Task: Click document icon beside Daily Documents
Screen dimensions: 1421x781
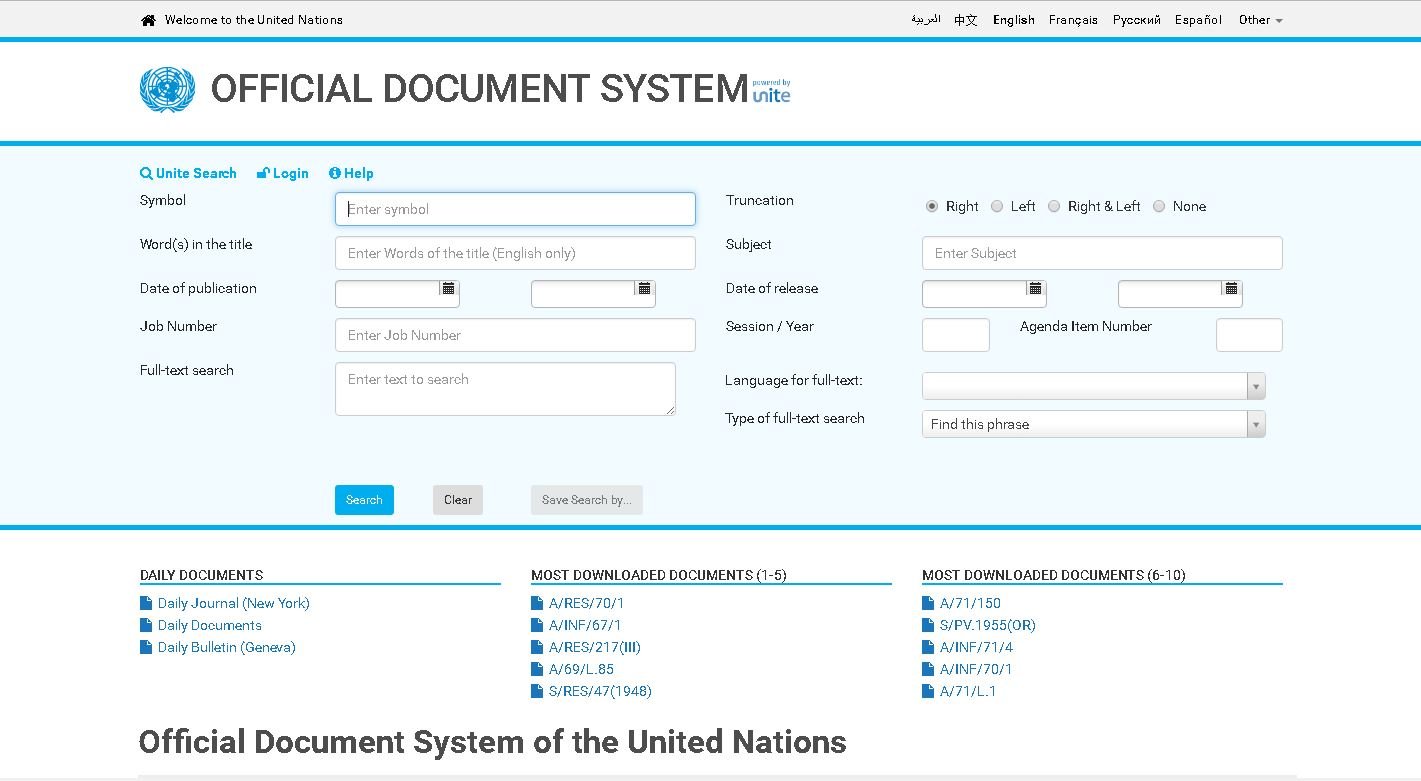Action: point(146,625)
